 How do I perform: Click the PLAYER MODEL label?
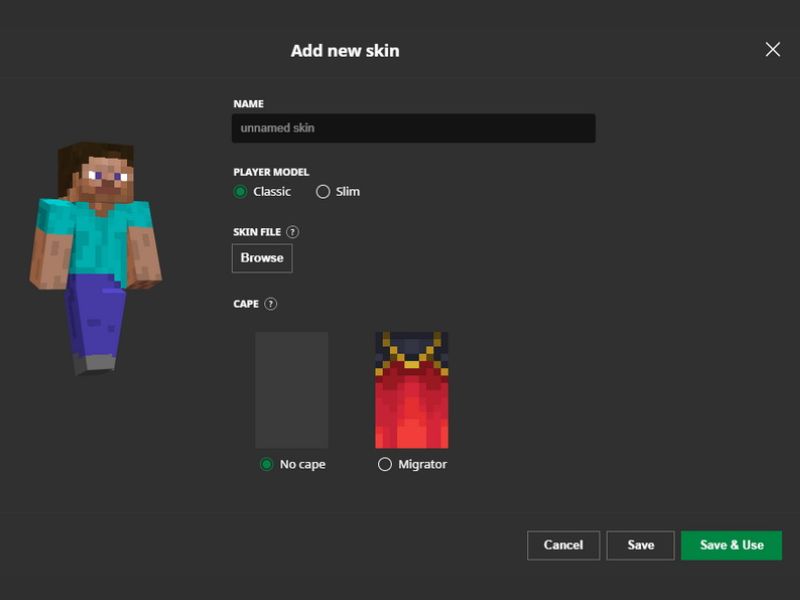[271, 172]
